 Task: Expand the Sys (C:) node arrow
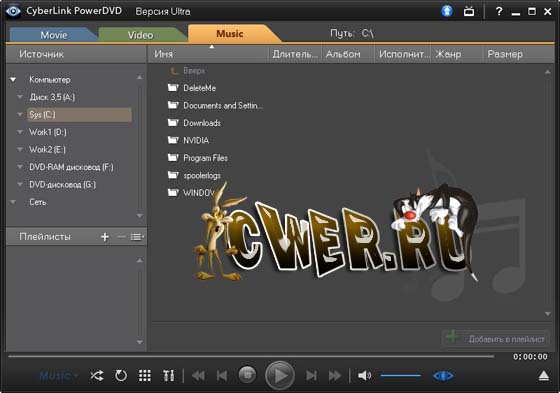coord(20,114)
